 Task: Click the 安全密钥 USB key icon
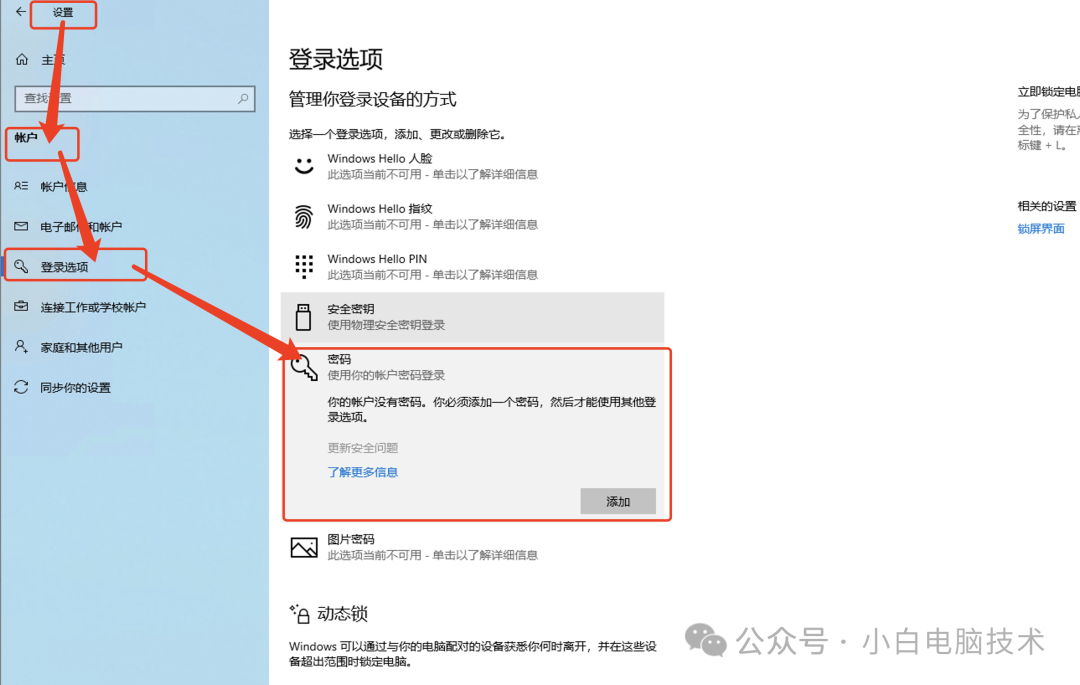tap(303, 317)
